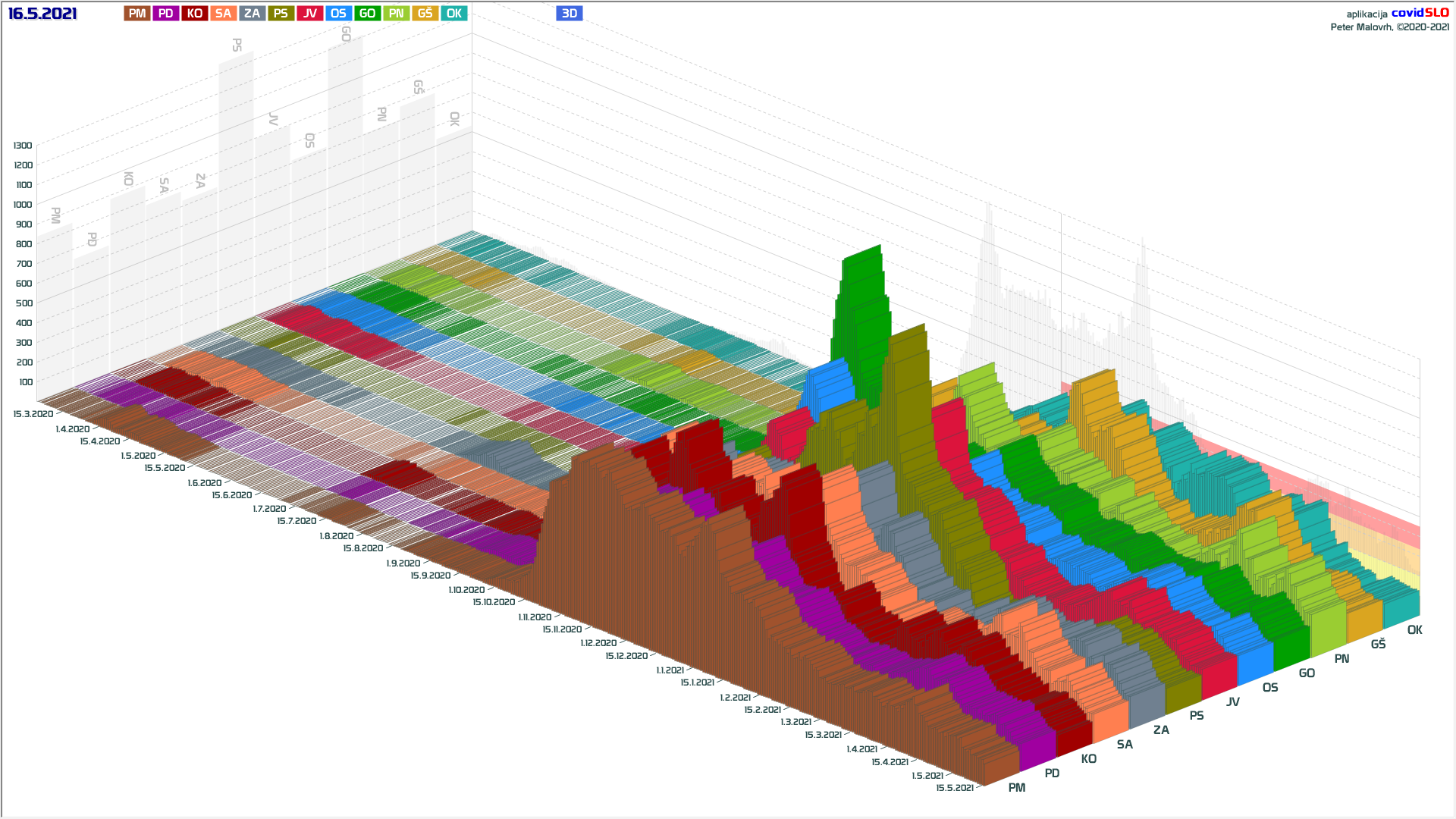The height and width of the screenshot is (819, 1456).
Task: Click the orange SA legend swatch
Action: (223, 13)
